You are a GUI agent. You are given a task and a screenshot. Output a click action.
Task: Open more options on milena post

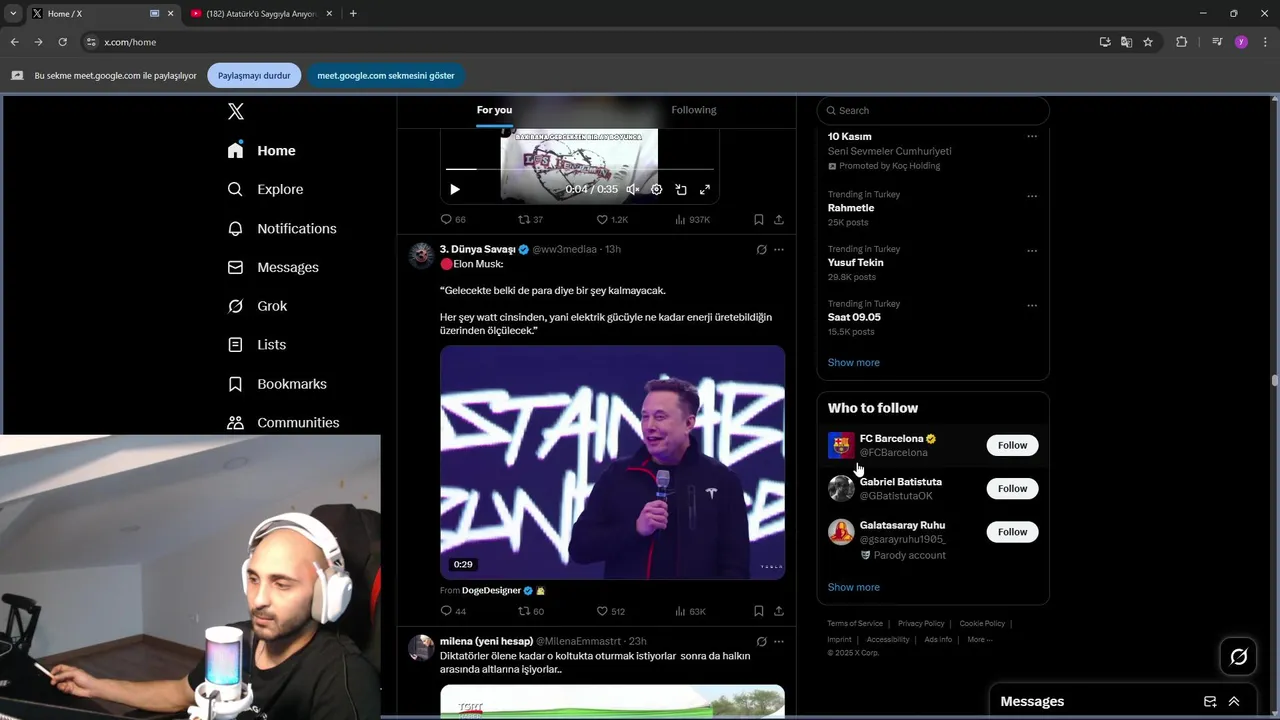pos(779,641)
